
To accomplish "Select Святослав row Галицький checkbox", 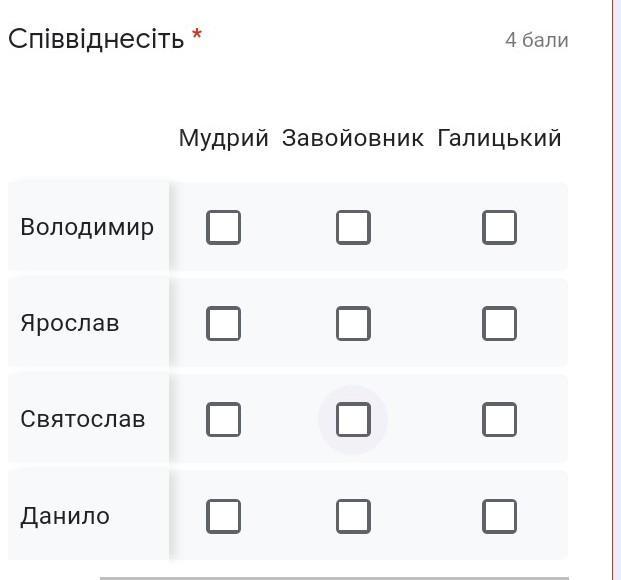I will tap(499, 419).
